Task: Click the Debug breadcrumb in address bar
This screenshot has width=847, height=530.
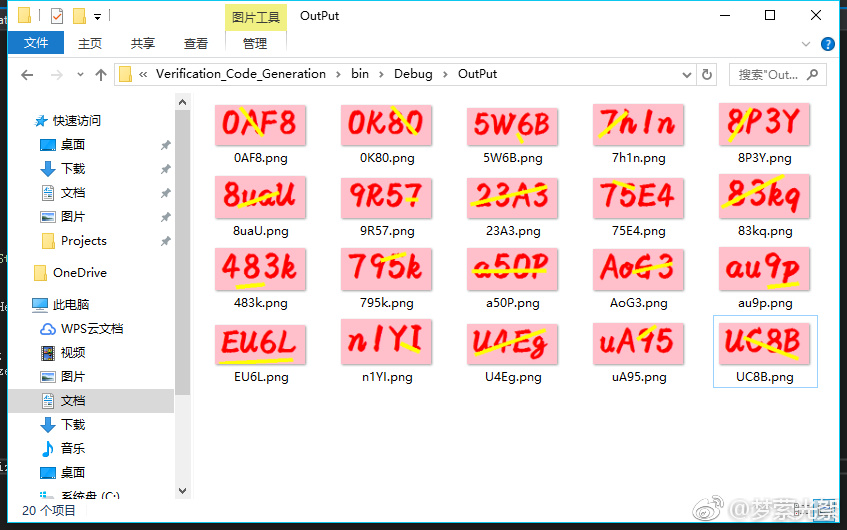Action: point(413,74)
